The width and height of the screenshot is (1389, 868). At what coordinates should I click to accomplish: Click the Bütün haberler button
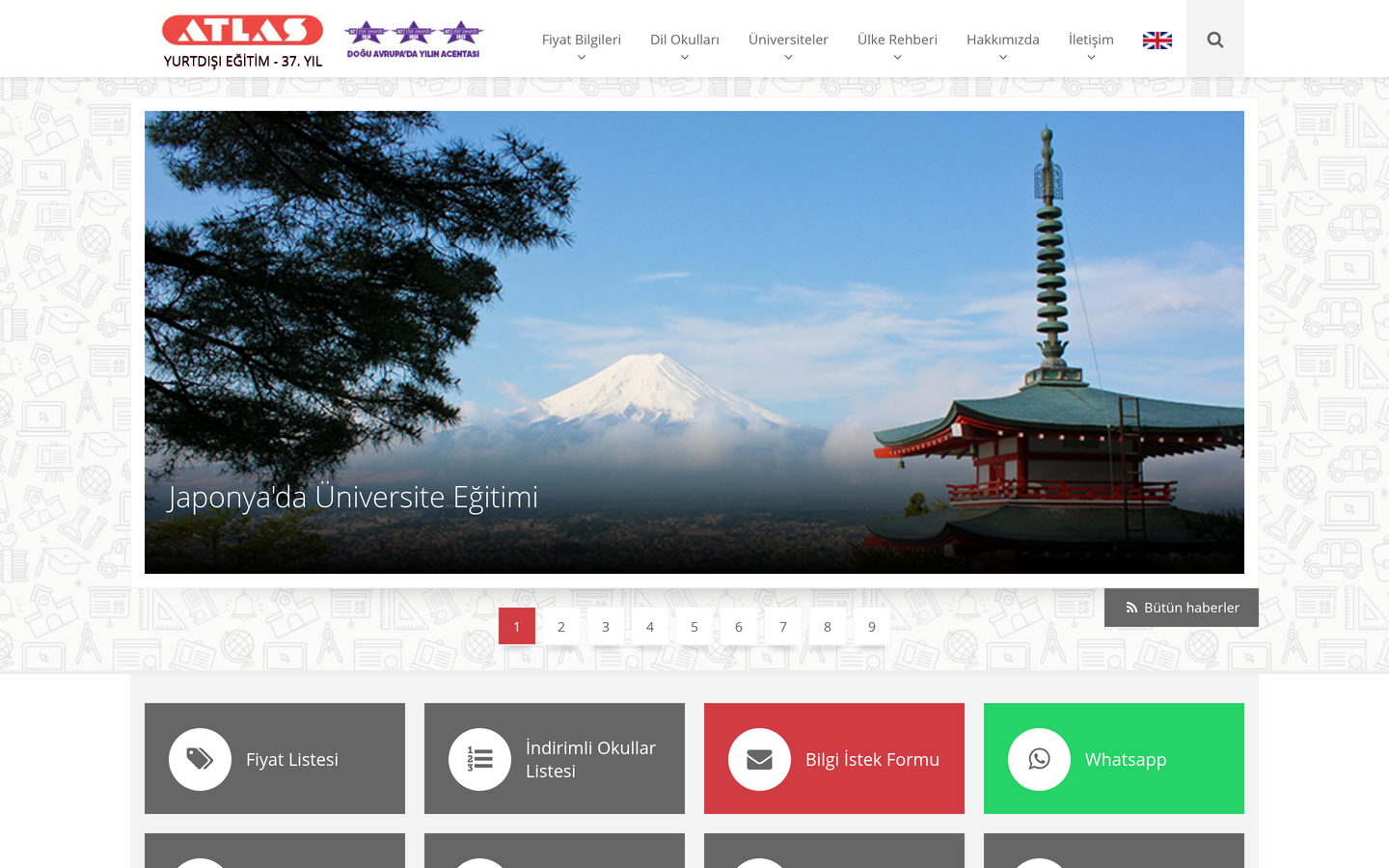point(1182,608)
